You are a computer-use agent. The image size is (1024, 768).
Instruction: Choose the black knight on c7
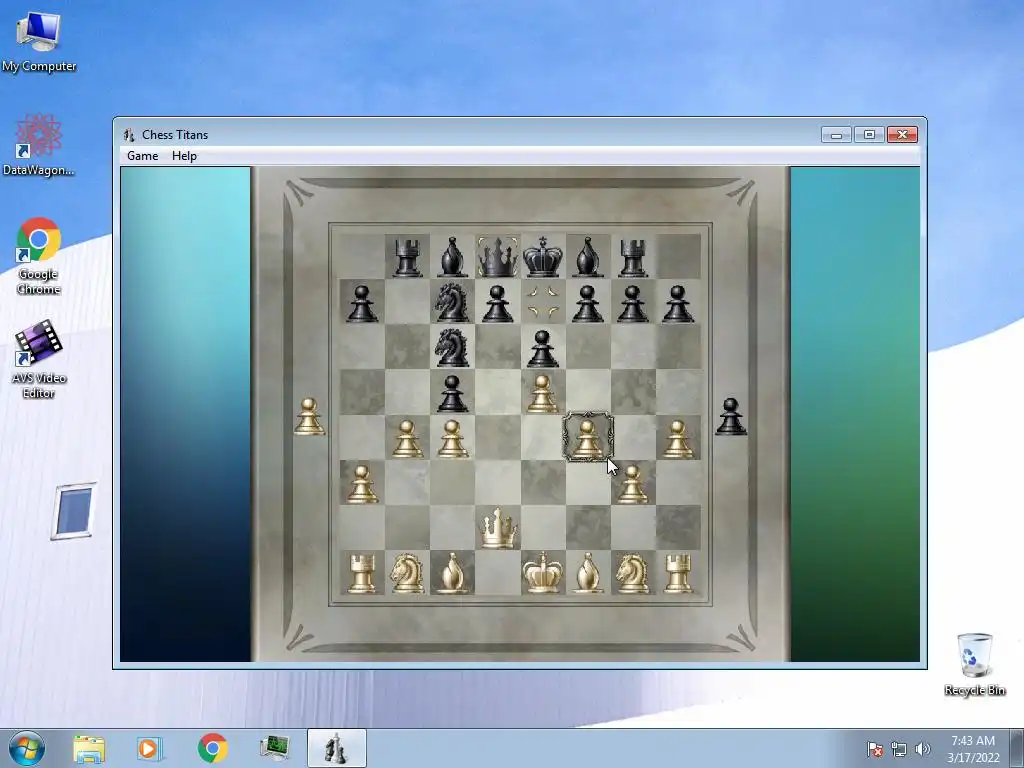(x=452, y=302)
